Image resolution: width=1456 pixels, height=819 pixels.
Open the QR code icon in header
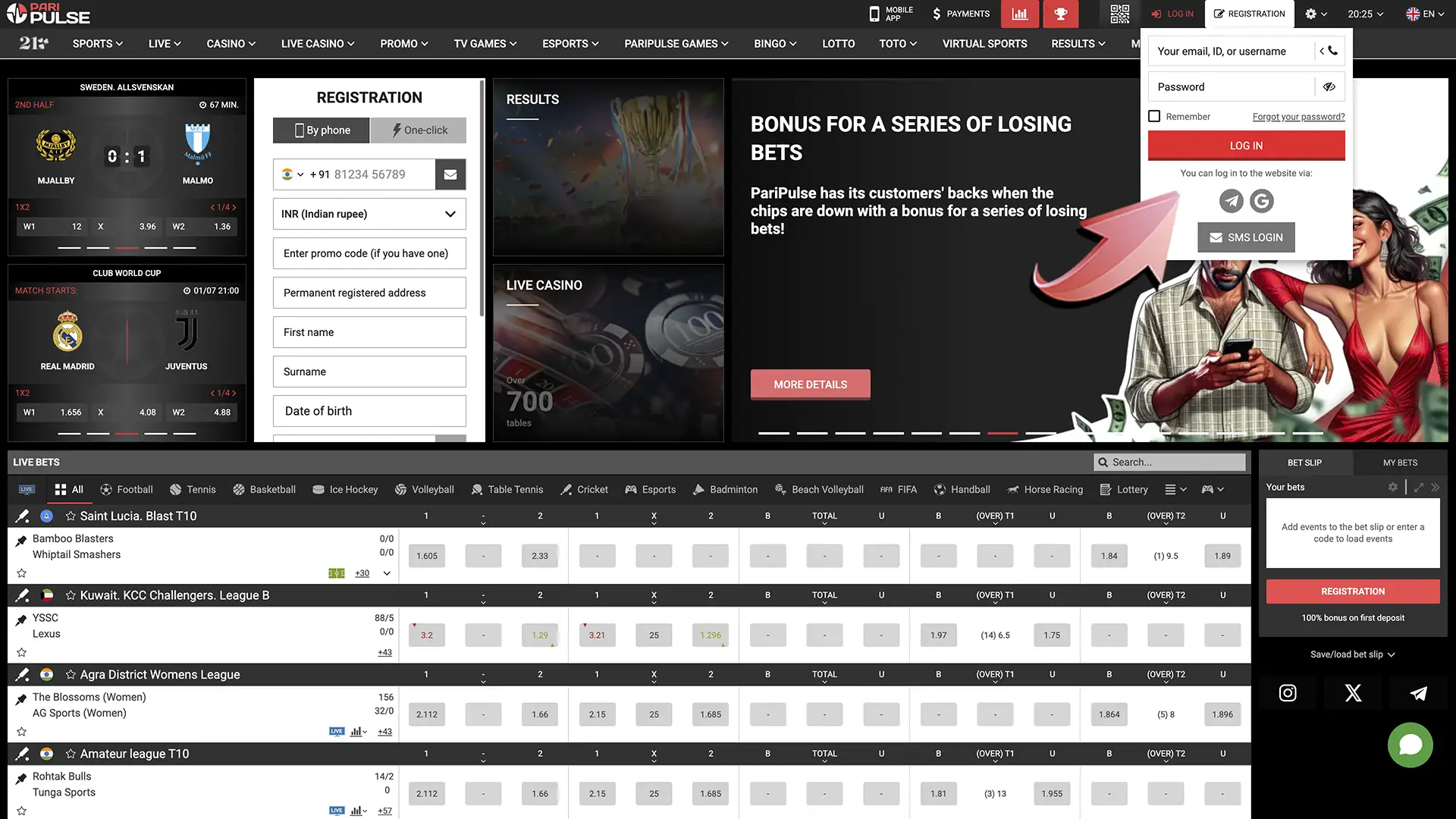coord(1119,14)
